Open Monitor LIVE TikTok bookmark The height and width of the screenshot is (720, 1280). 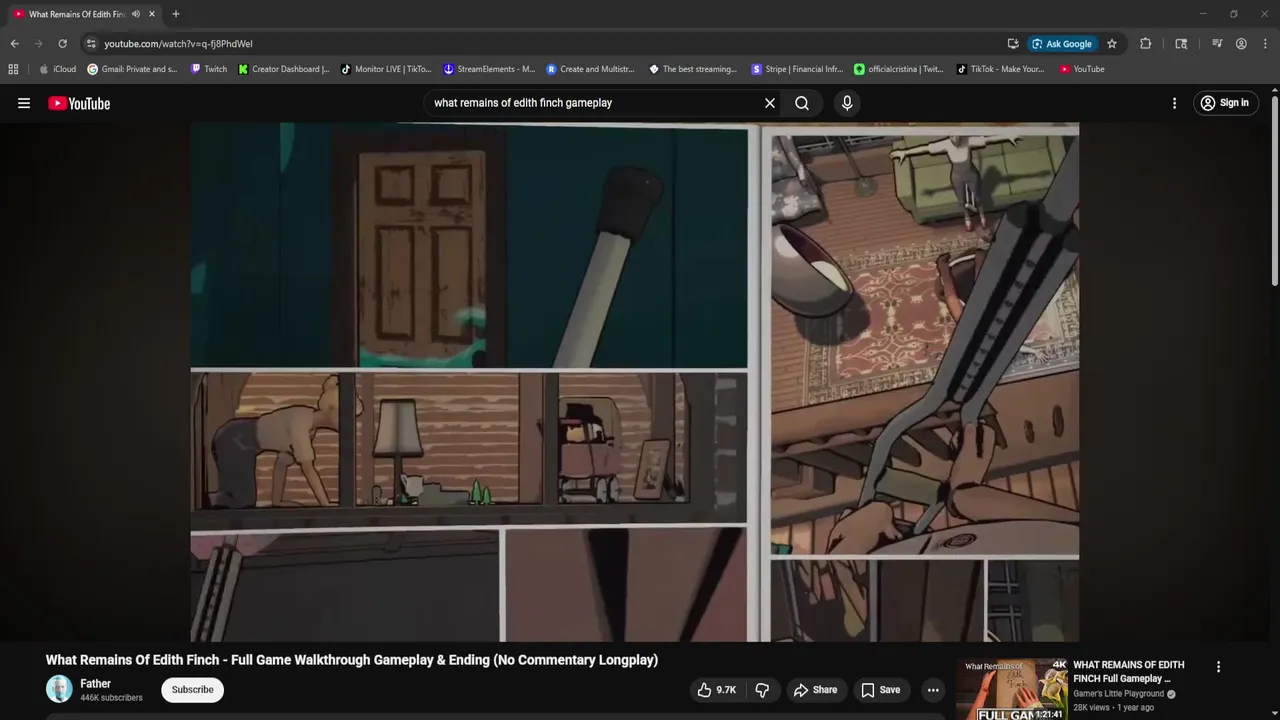[386, 69]
